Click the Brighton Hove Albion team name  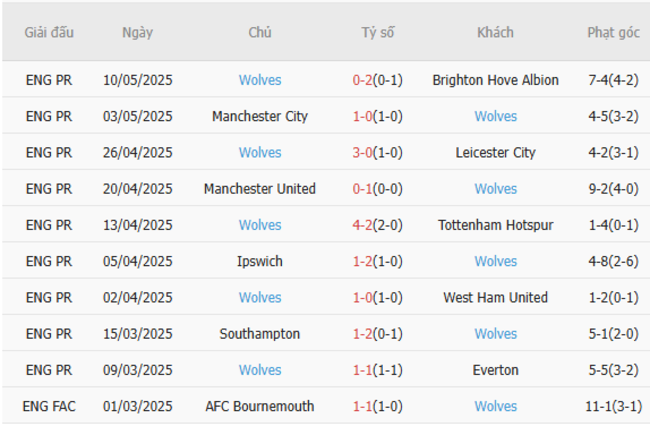(496, 80)
